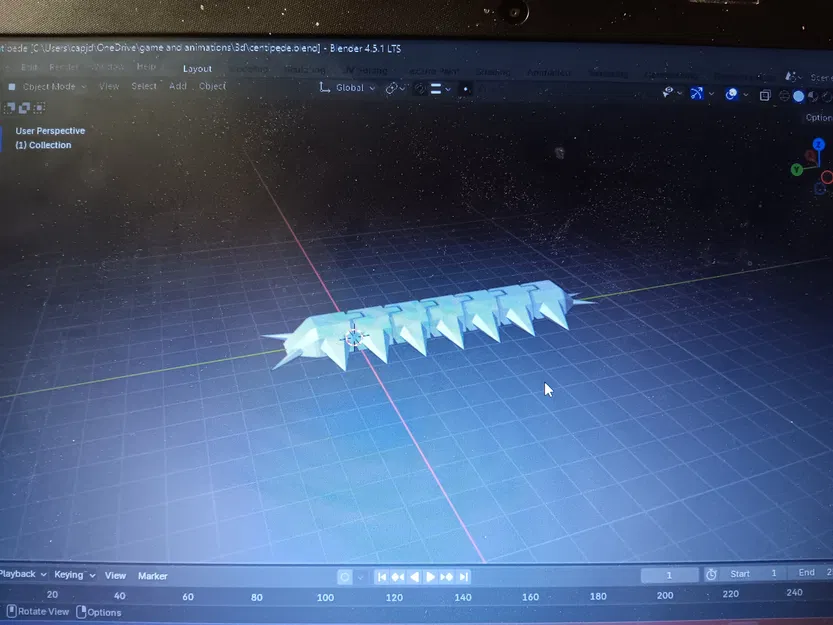
Task: Select Rendered viewport shading mode
Action: coord(824,95)
